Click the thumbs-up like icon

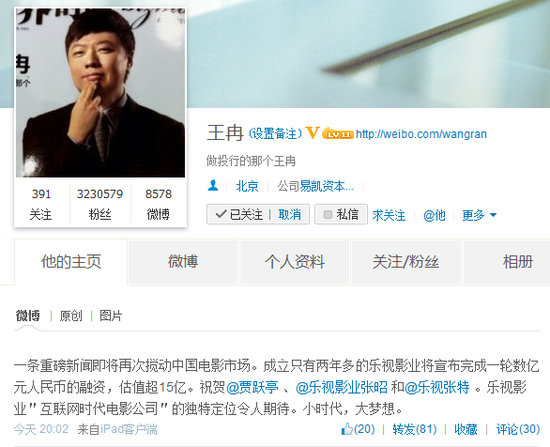(347, 429)
